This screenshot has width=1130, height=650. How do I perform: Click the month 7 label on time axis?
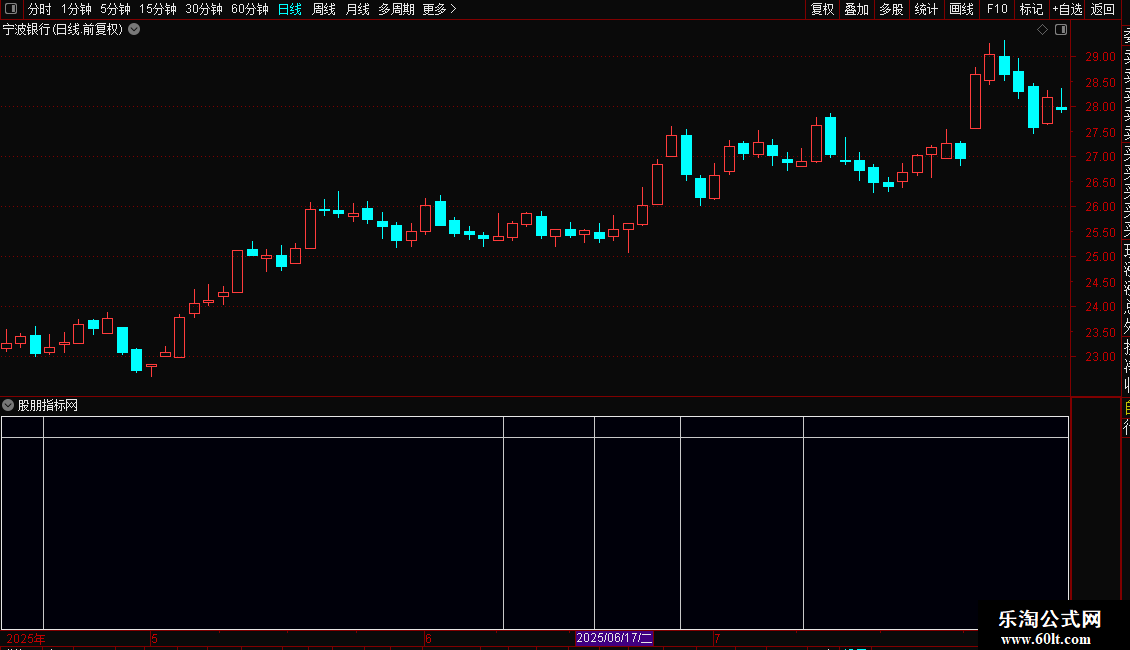[717, 639]
